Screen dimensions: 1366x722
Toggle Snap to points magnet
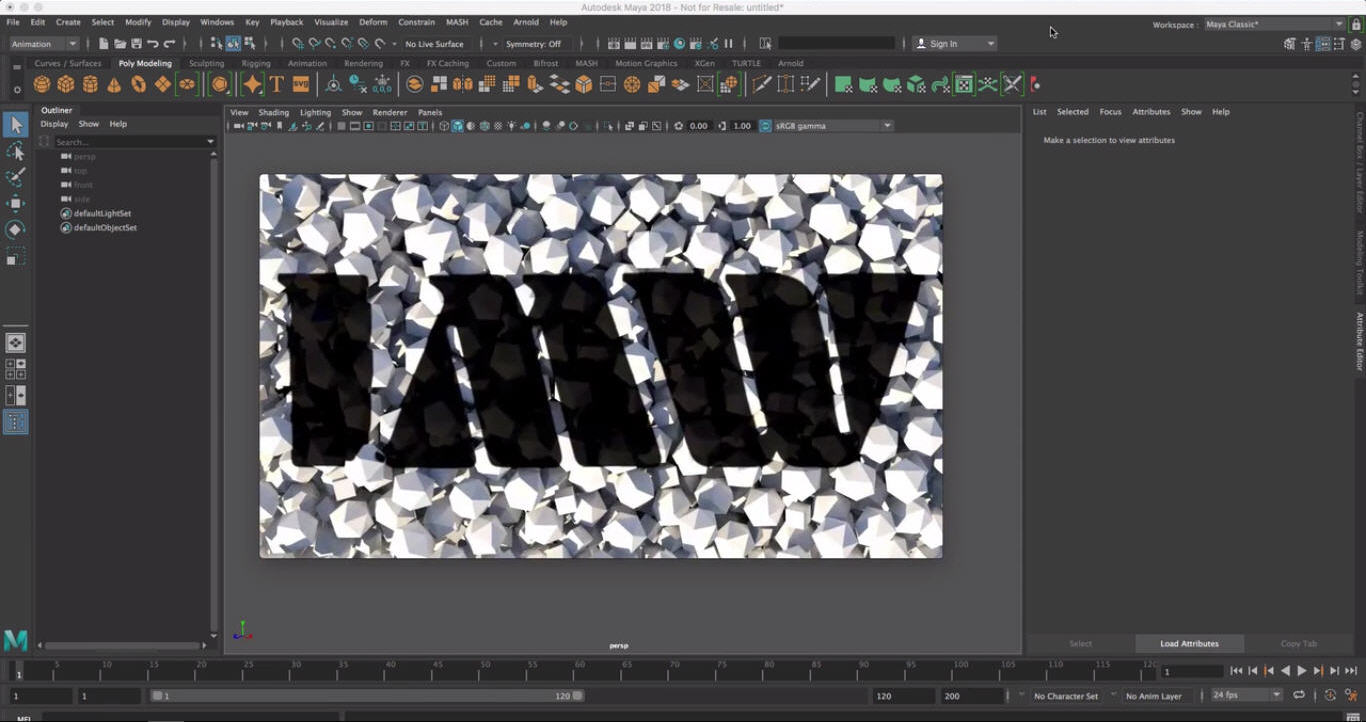pyautogui.click(x=330, y=44)
